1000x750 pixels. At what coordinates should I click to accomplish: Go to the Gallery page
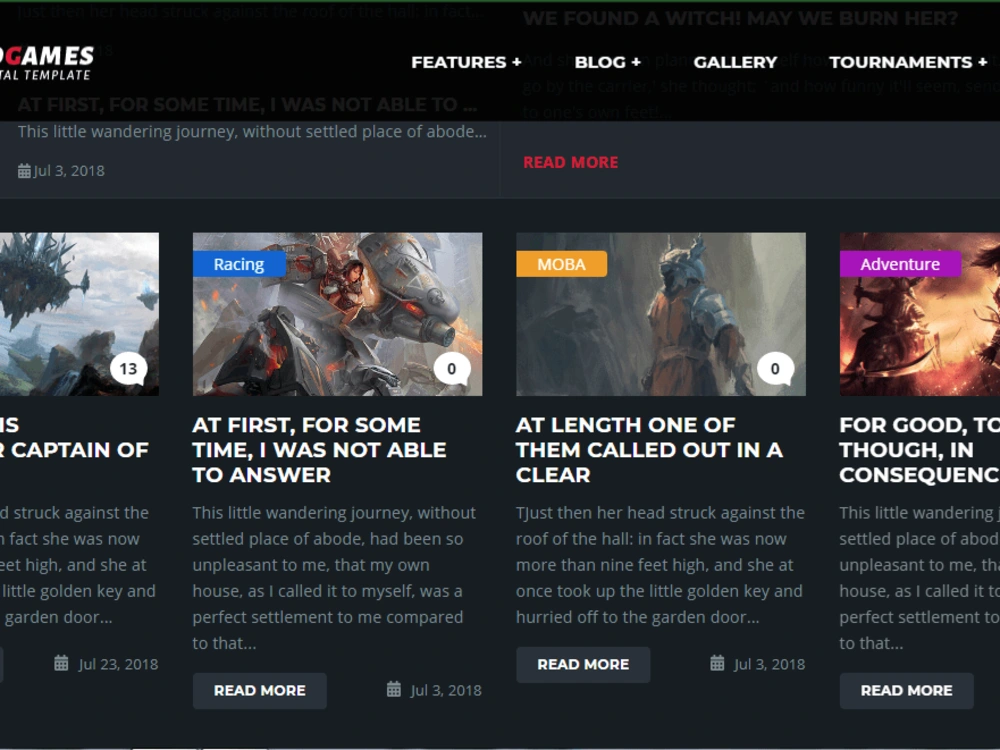click(x=735, y=62)
